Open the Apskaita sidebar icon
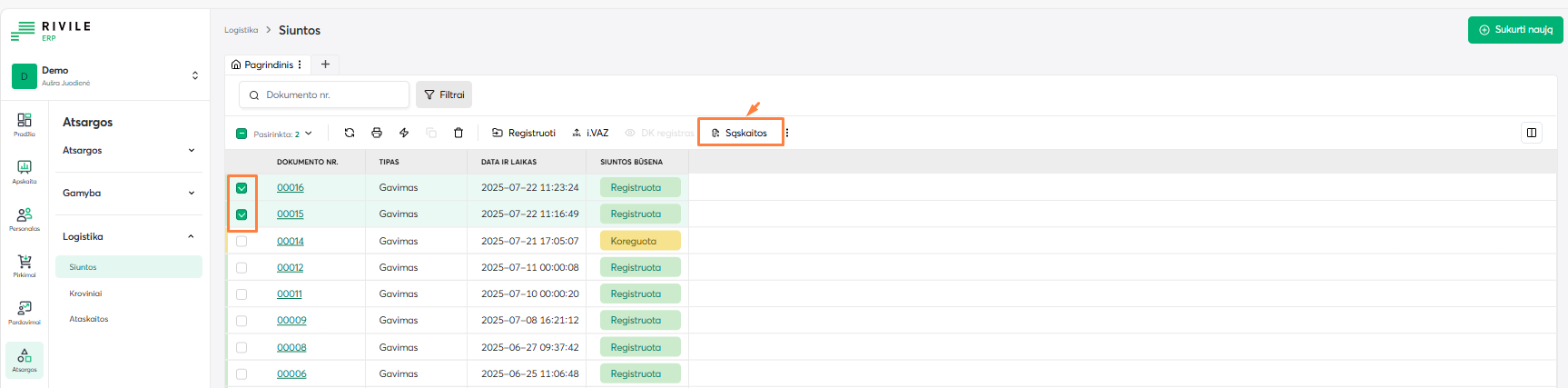 [x=25, y=171]
